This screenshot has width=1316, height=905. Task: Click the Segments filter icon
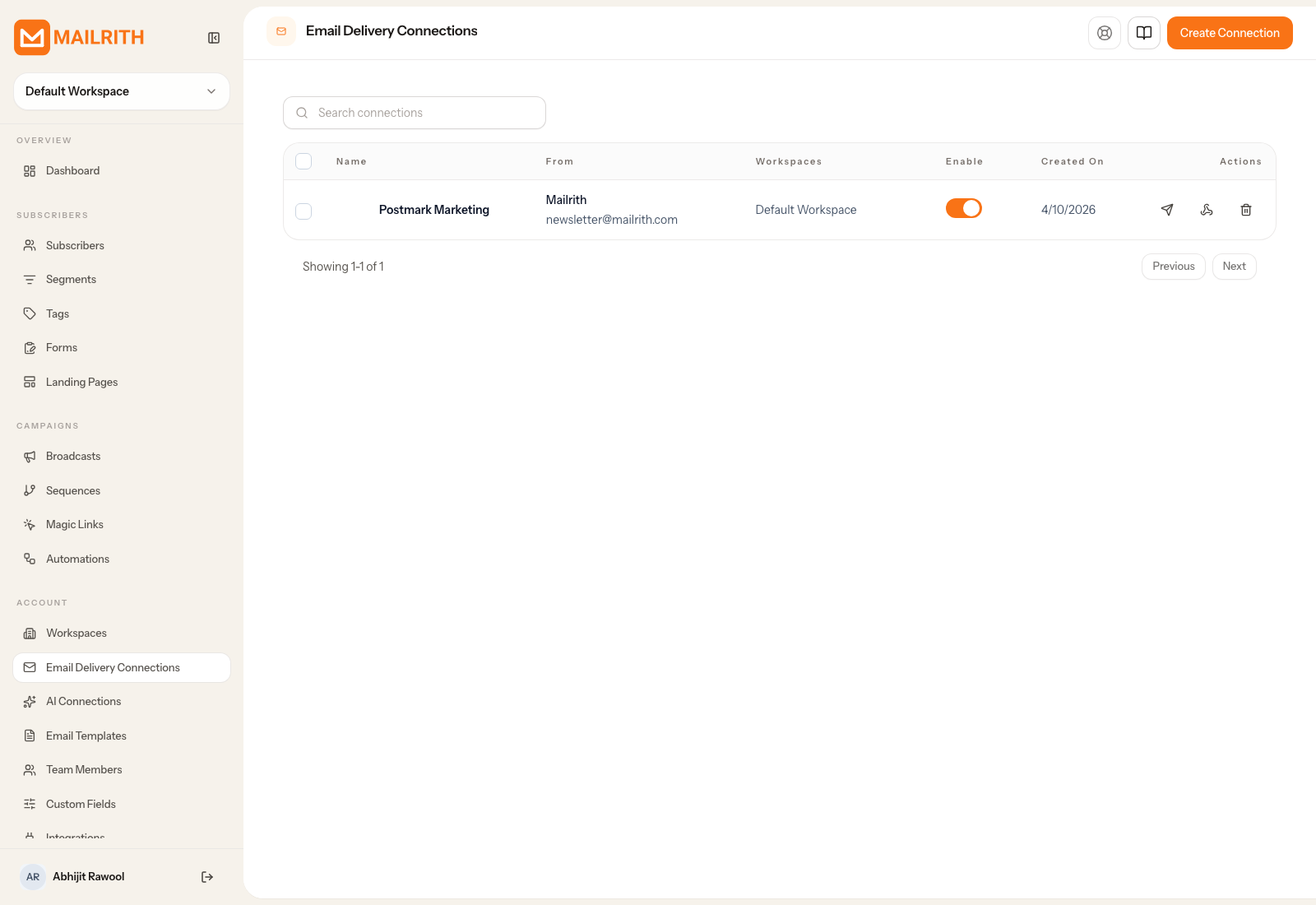point(30,280)
